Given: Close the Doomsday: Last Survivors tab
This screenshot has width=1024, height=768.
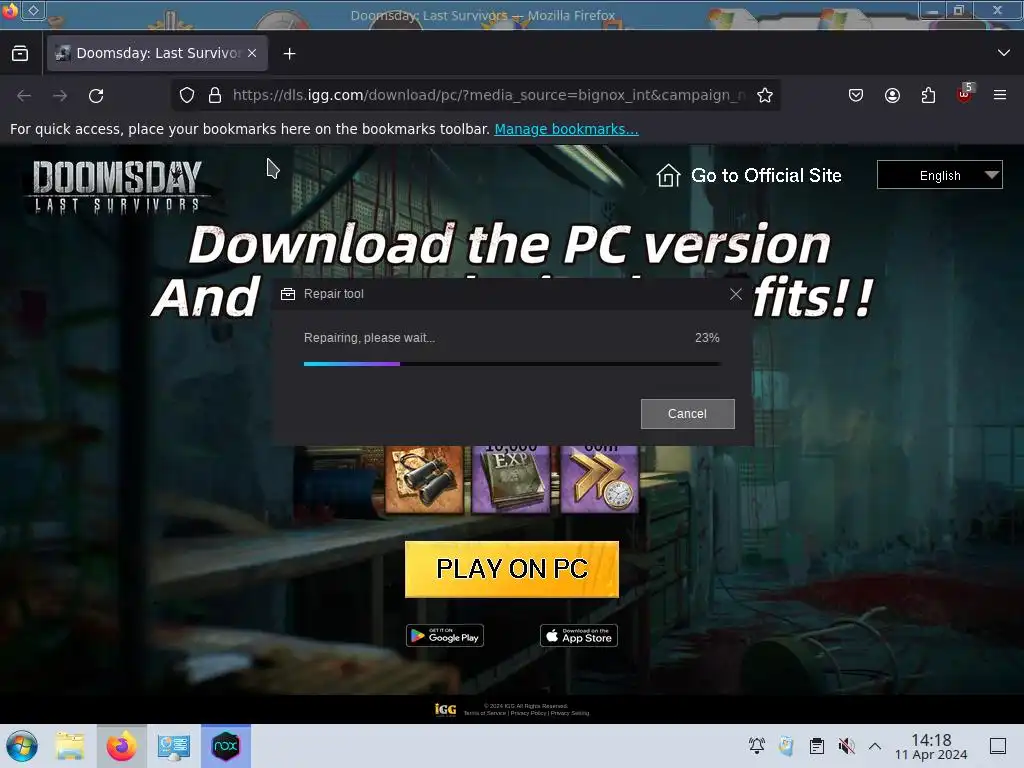Looking at the screenshot, I should pyautogui.click(x=252, y=54).
